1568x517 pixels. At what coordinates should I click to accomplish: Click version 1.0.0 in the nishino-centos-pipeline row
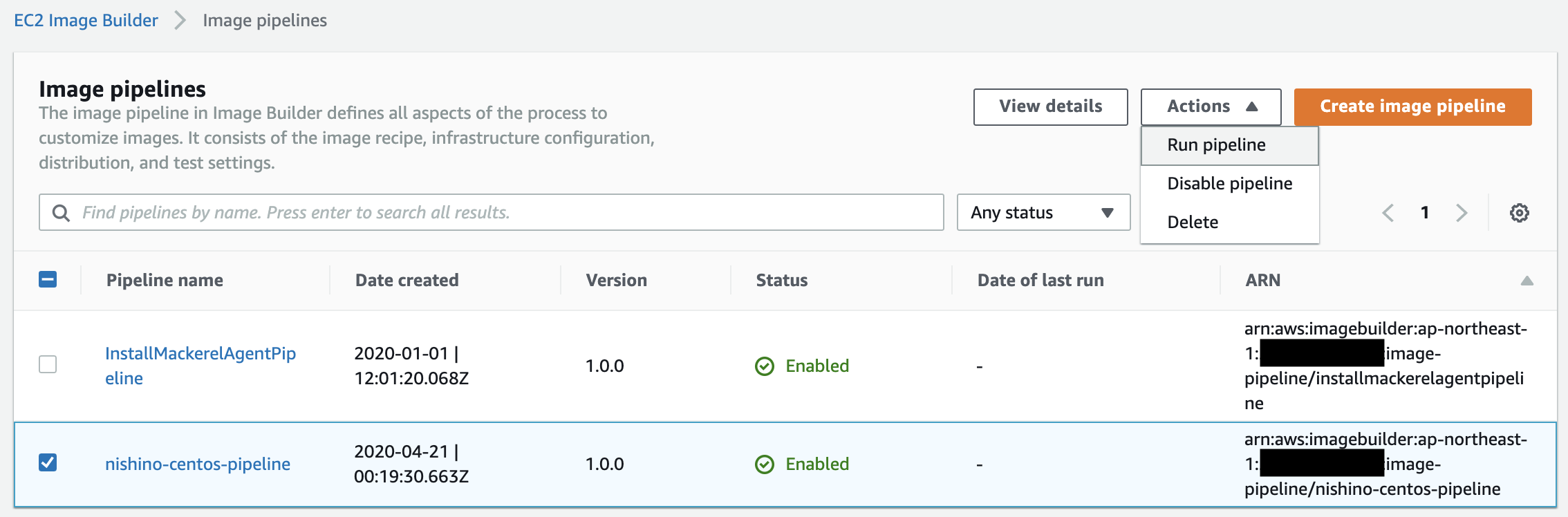604,464
